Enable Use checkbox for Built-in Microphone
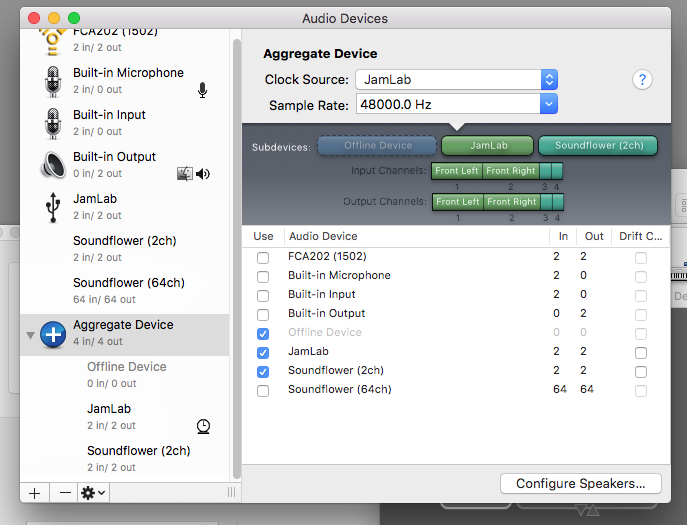 tap(263, 277)
